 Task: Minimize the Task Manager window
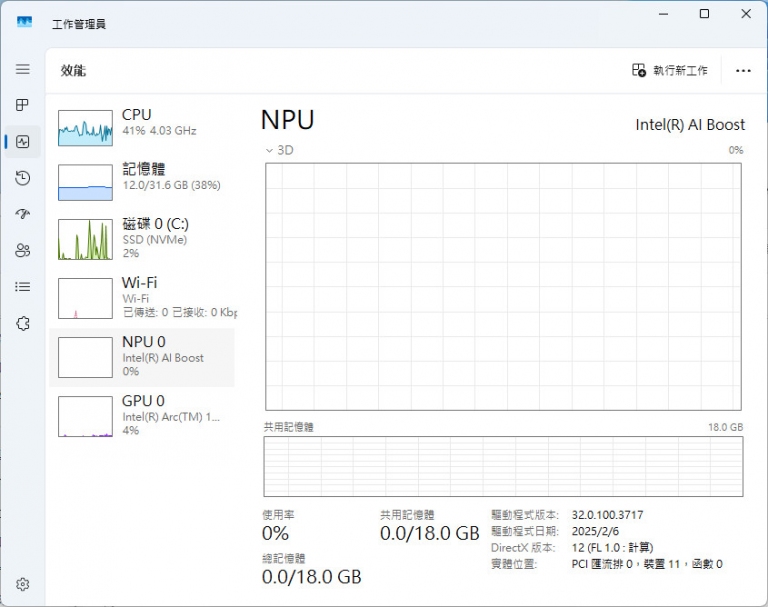pyautogui.click(x=663, y=14)
